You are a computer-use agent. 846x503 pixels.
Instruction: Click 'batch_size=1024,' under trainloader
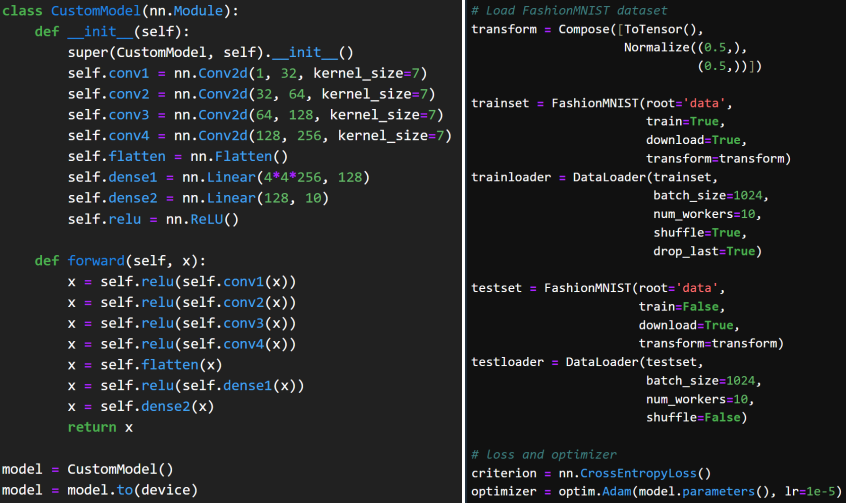[x=711, y=195]
